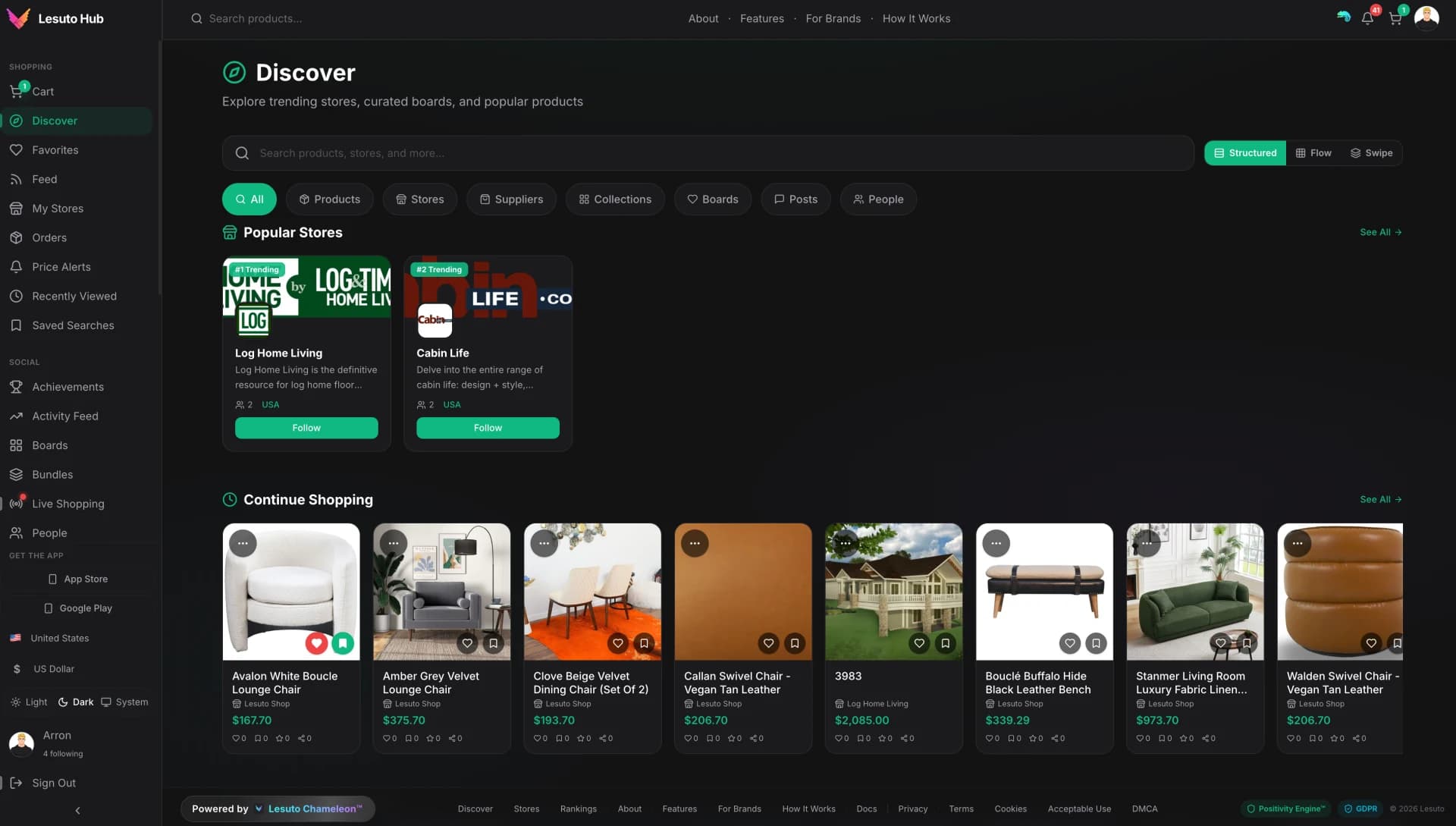
Task: Follow the Log Home Living store
Action: 306,428
